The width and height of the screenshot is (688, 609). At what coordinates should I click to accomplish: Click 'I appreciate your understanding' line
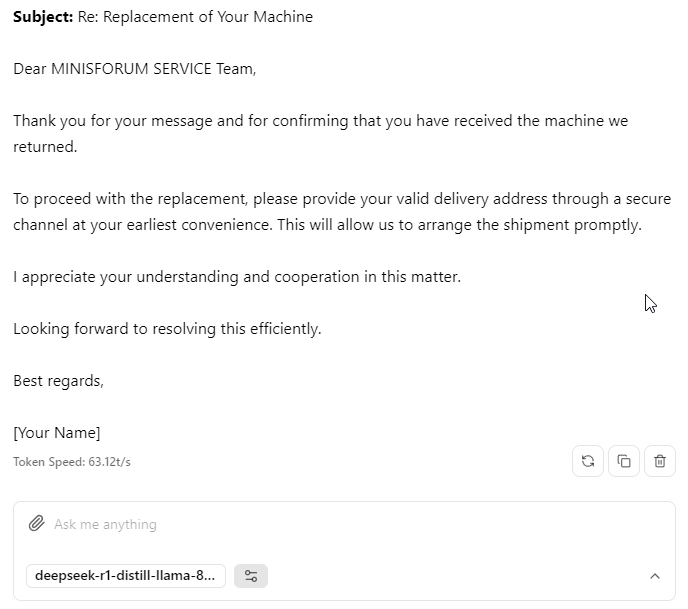[x=237, y=277]
